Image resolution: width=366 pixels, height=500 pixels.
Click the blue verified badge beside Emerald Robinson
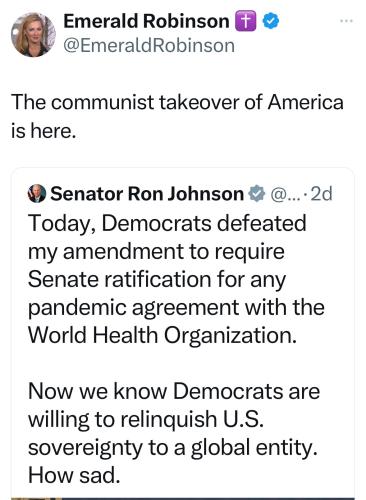coord(271,21)
